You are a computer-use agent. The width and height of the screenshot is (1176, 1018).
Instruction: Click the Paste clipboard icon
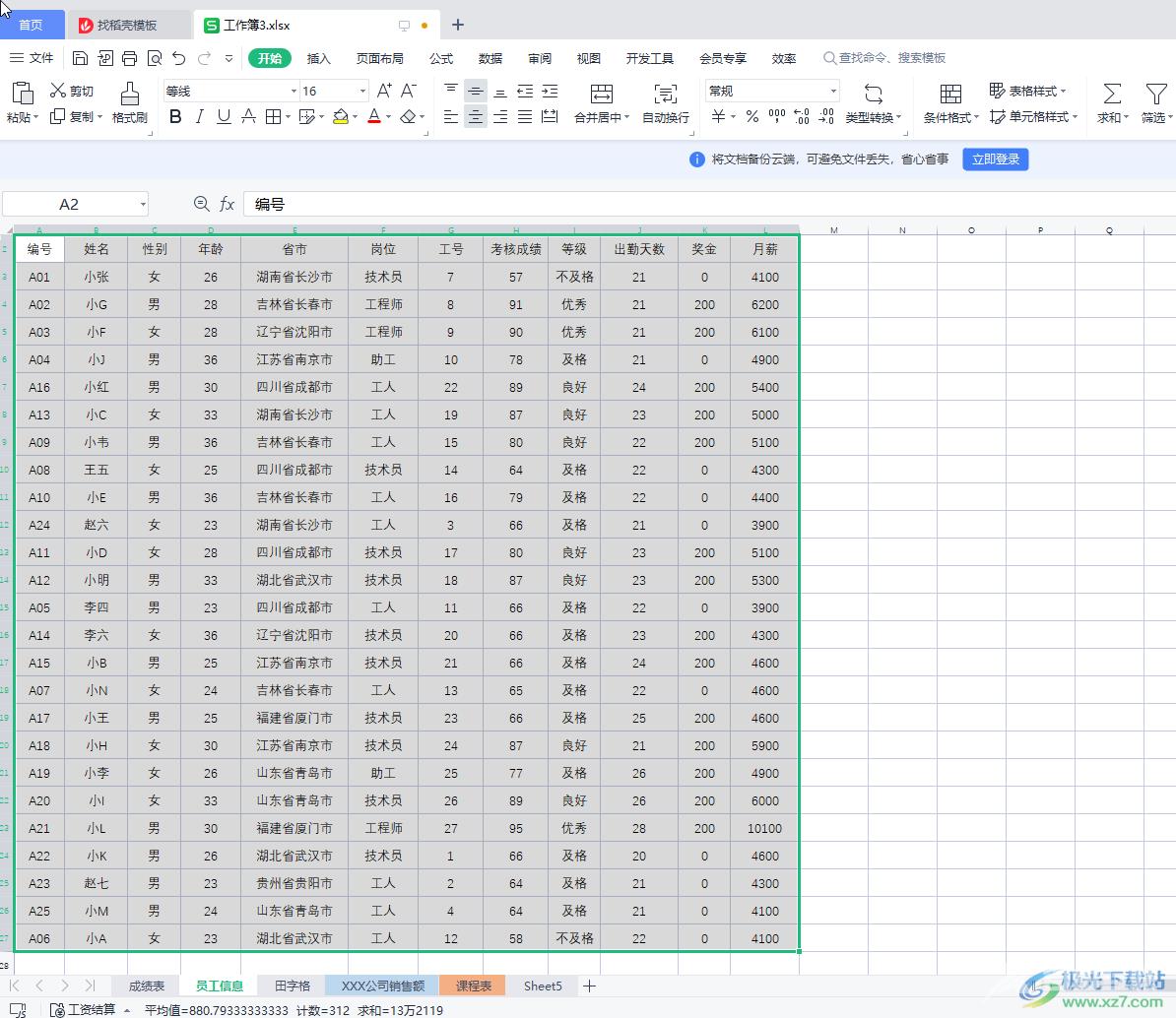[23, 93]
